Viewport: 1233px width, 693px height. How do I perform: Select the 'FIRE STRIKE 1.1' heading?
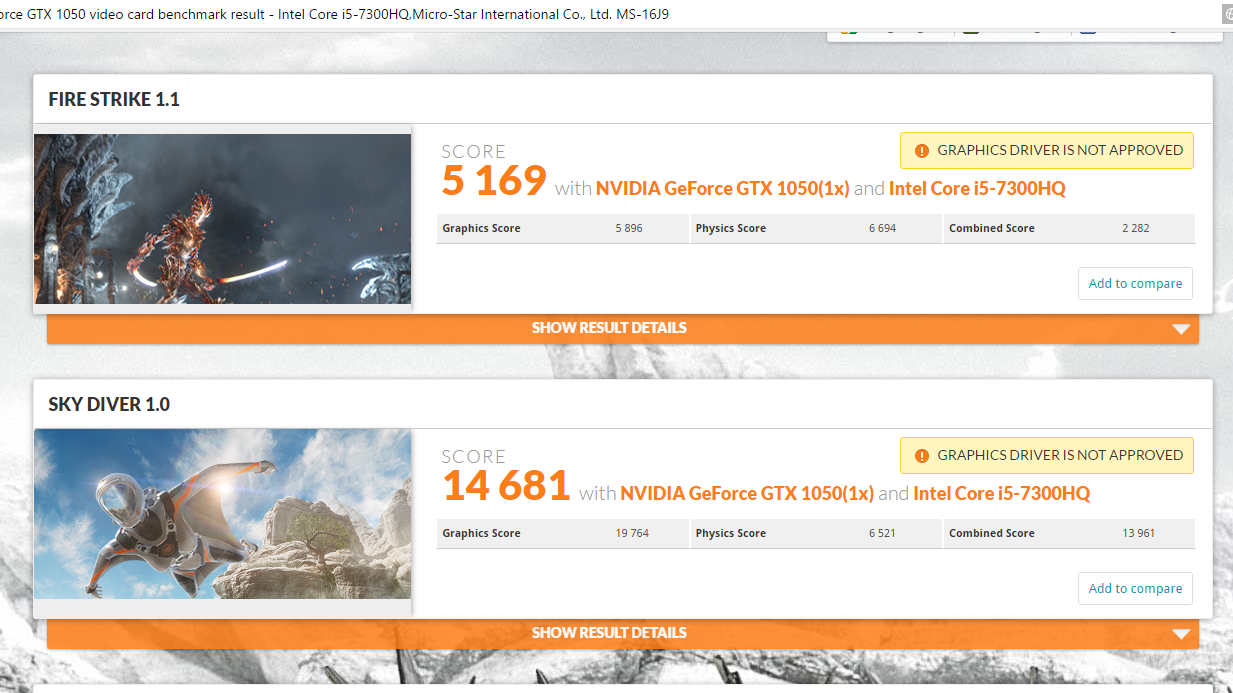coord(114,100)
